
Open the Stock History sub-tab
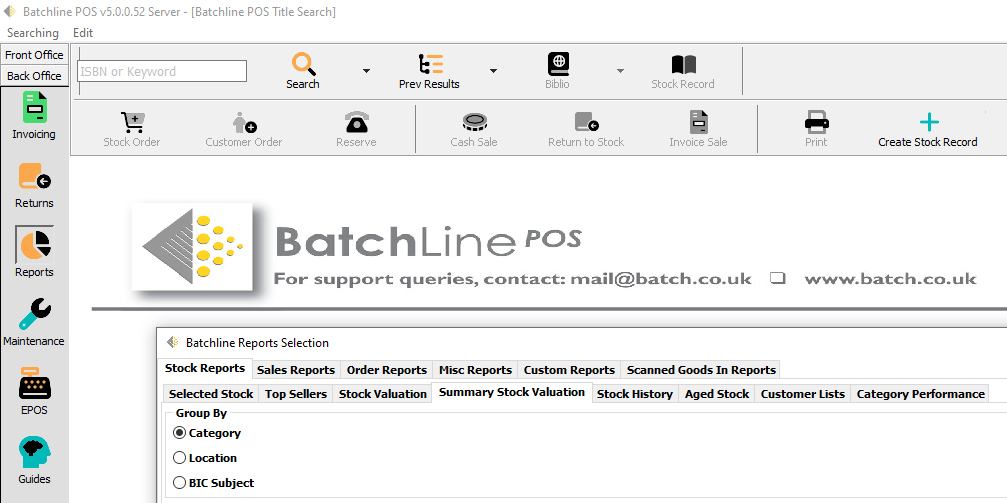[635, 394]
